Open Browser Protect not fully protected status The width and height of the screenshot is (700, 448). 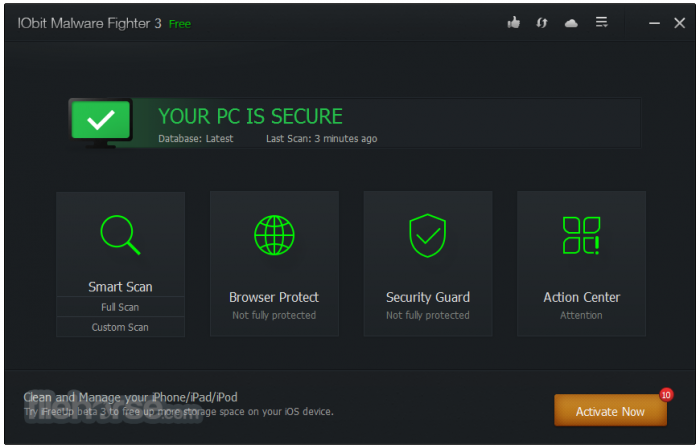[x=274, y=315]
